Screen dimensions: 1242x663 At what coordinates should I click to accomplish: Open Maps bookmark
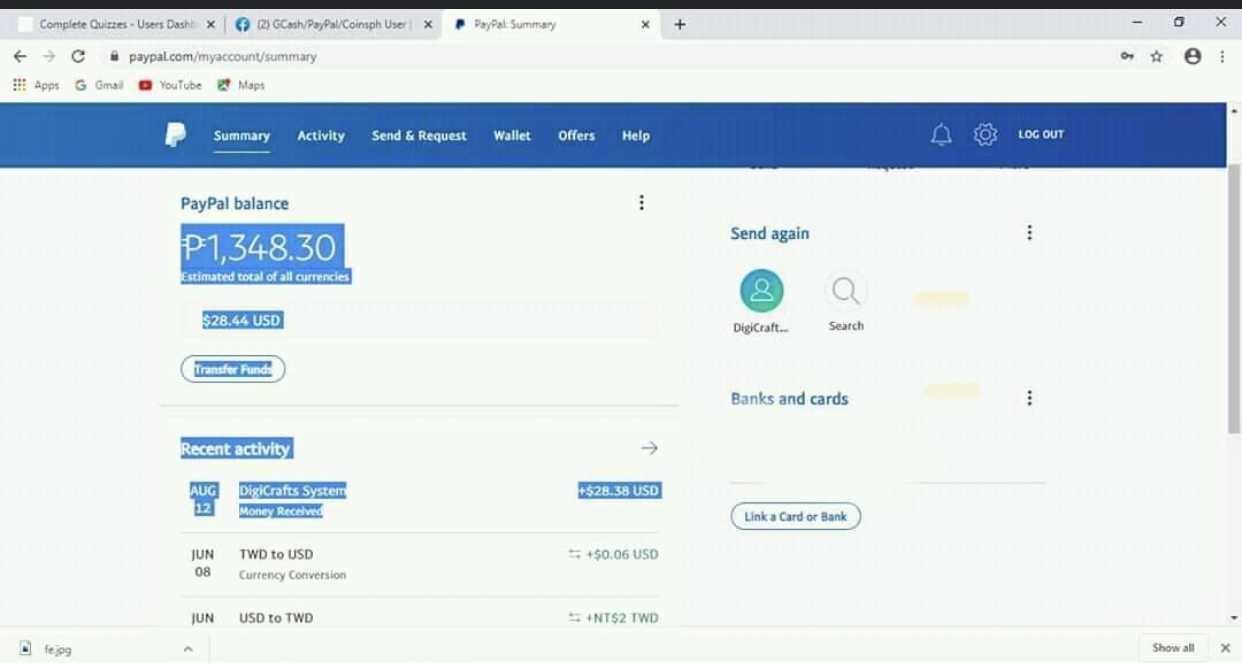click(241, 85)
